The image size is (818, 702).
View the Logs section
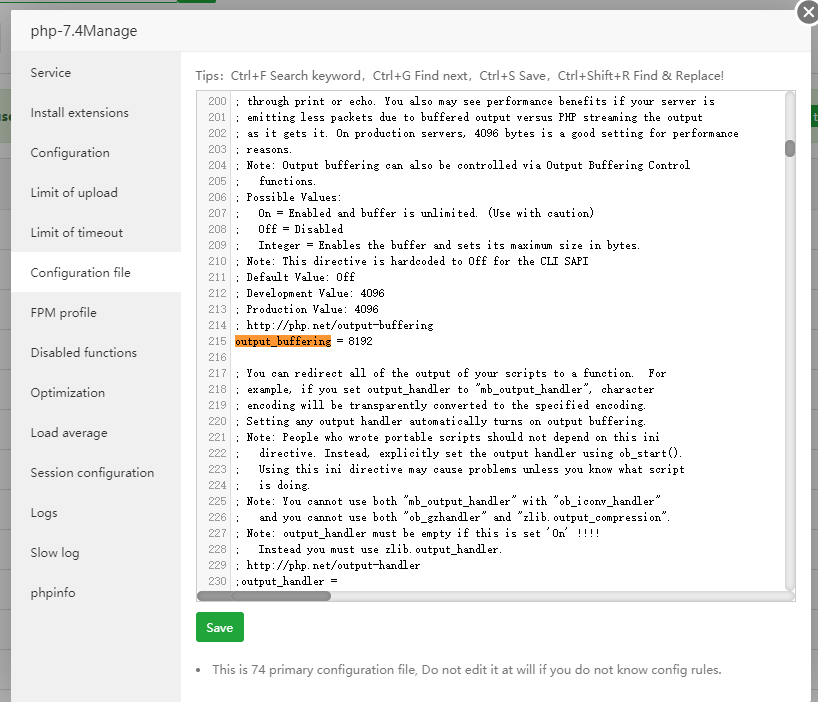click(x=44, y=513)
